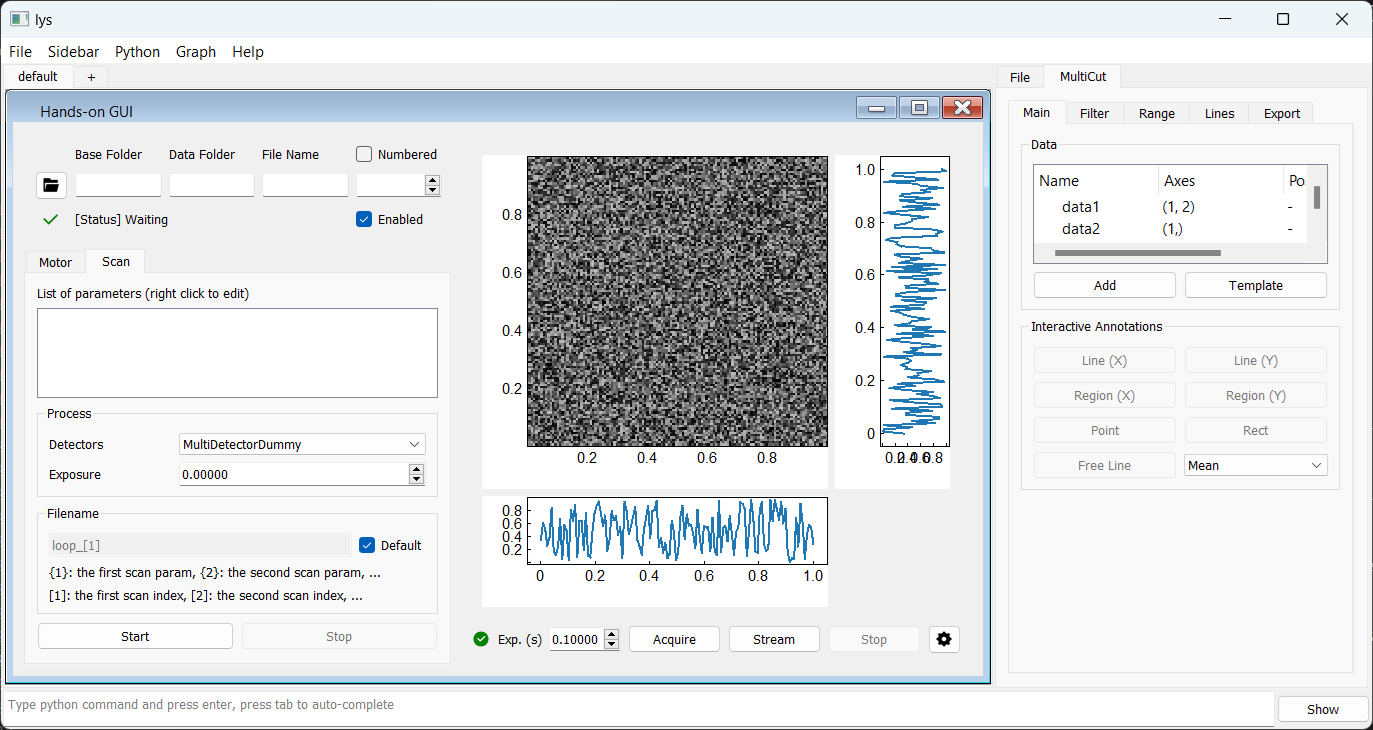Click the green checkmark status icon
Screen dimensions: 1373x730
pyautogui.click(x=51, y=220)
